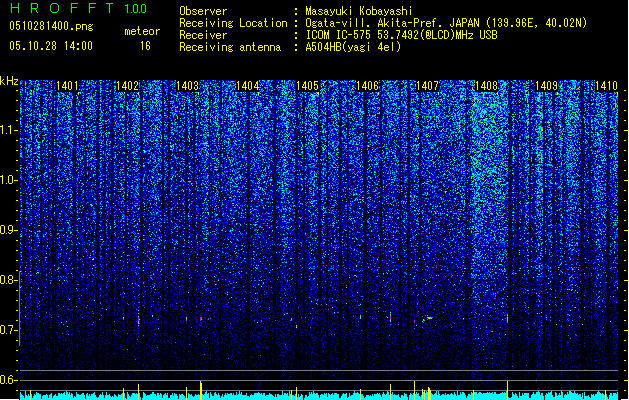Click the 1410 time marker
Screen dimensions: 629x400
pyautogui.click(x=606, y=86)
